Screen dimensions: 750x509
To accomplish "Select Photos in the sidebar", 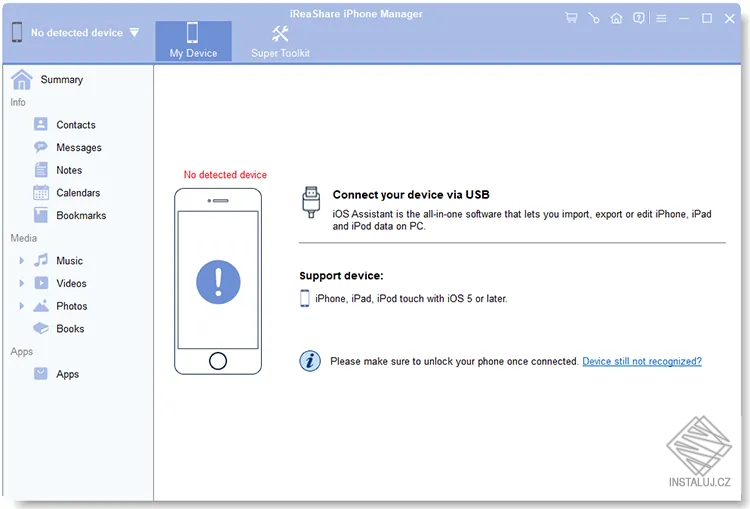I will (x=72, y=306).
